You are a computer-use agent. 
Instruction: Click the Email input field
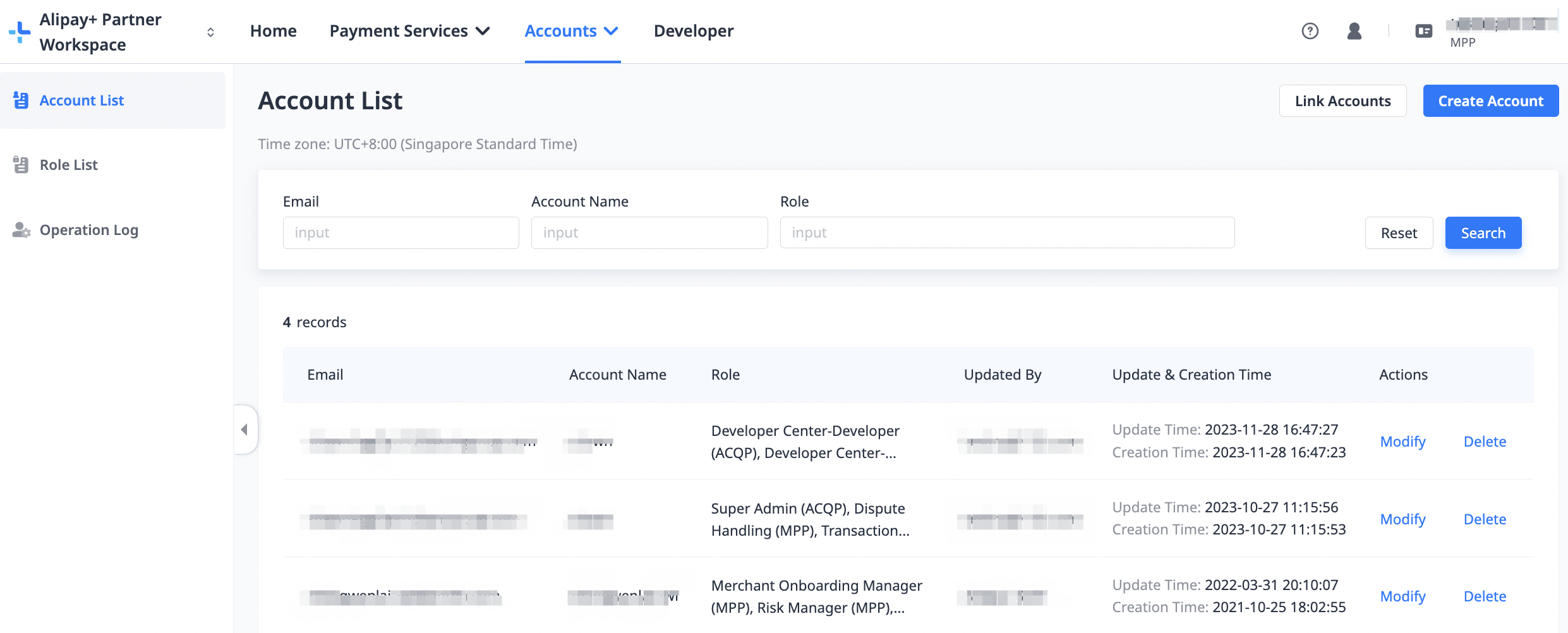tap(401, 232)
